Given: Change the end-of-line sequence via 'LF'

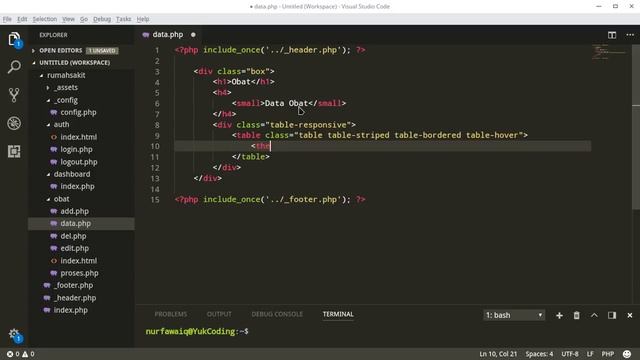Looking at the screenshot, I should pos(590,354).
